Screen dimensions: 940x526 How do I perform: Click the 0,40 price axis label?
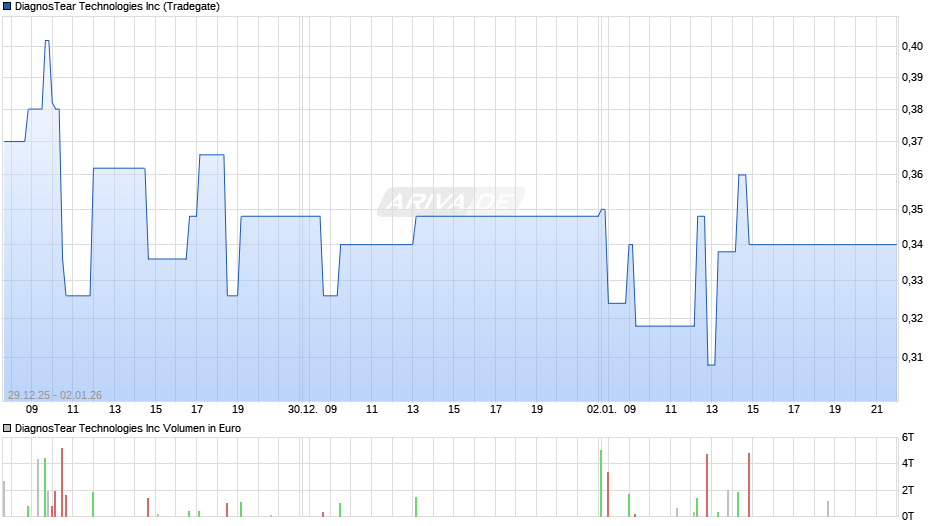(912, 46)
